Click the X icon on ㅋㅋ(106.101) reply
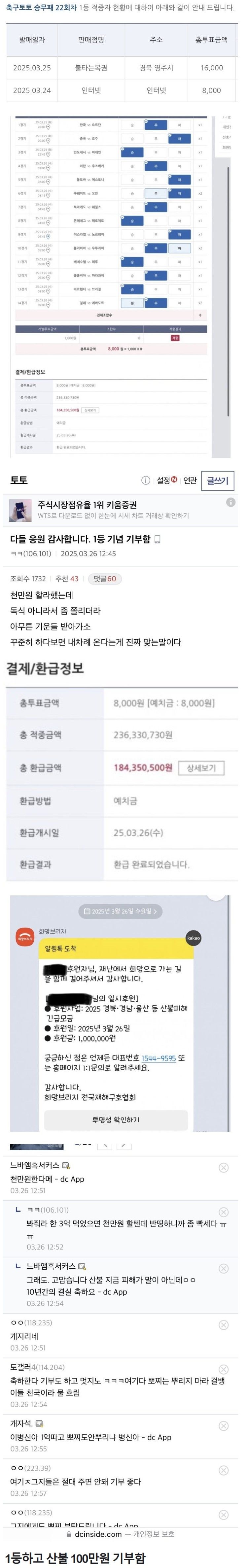This screenshot has width=249, height=1568. pyautogui.click(x=224, y=1212)
